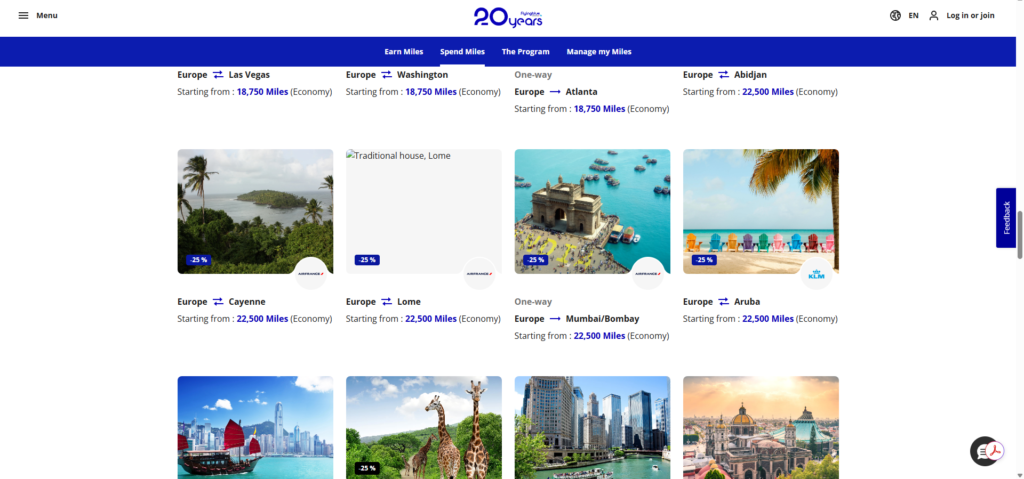Open the Feedback side tab

(1006, 218)
